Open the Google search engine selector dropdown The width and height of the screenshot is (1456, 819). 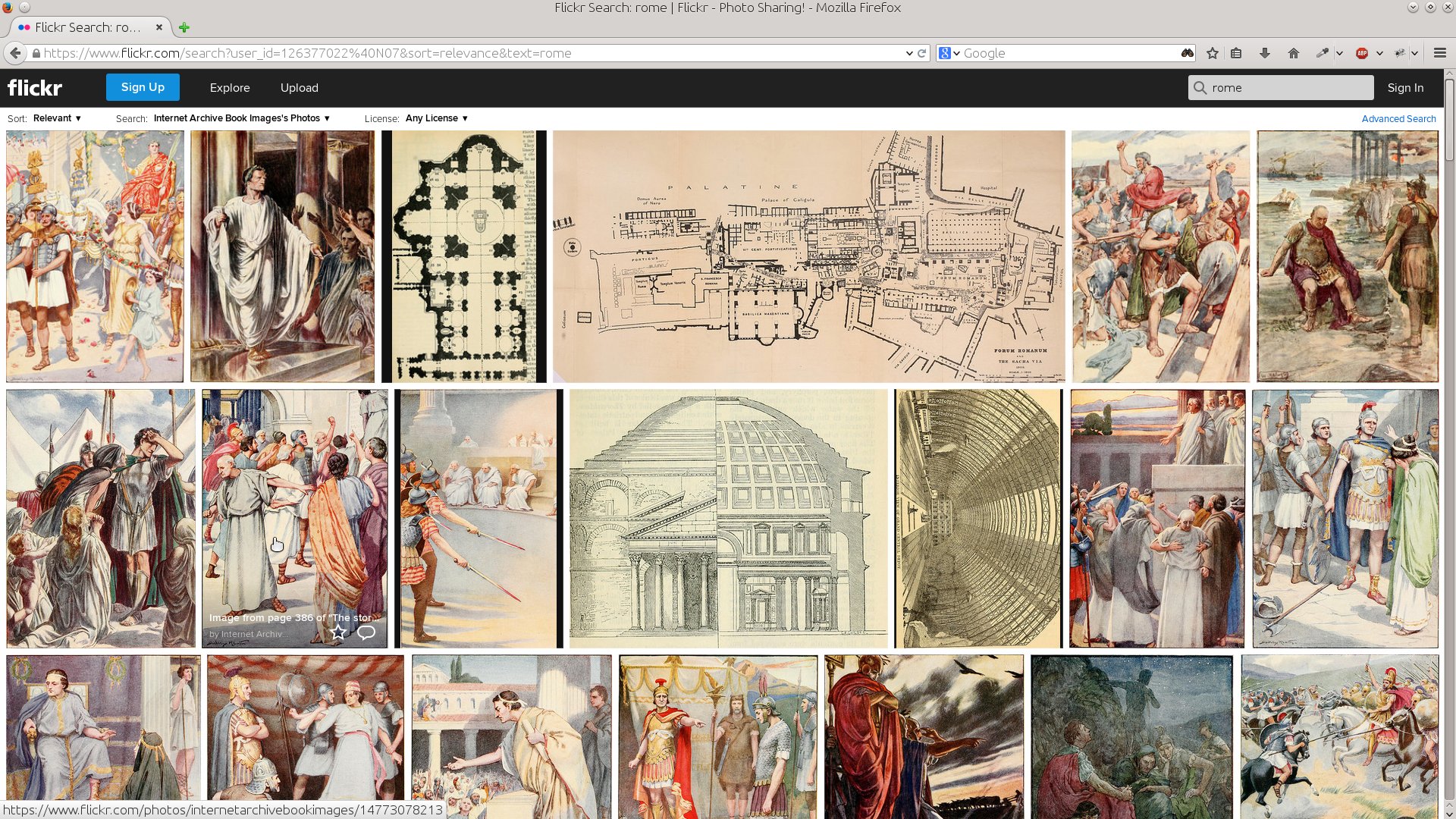(949, 53)
